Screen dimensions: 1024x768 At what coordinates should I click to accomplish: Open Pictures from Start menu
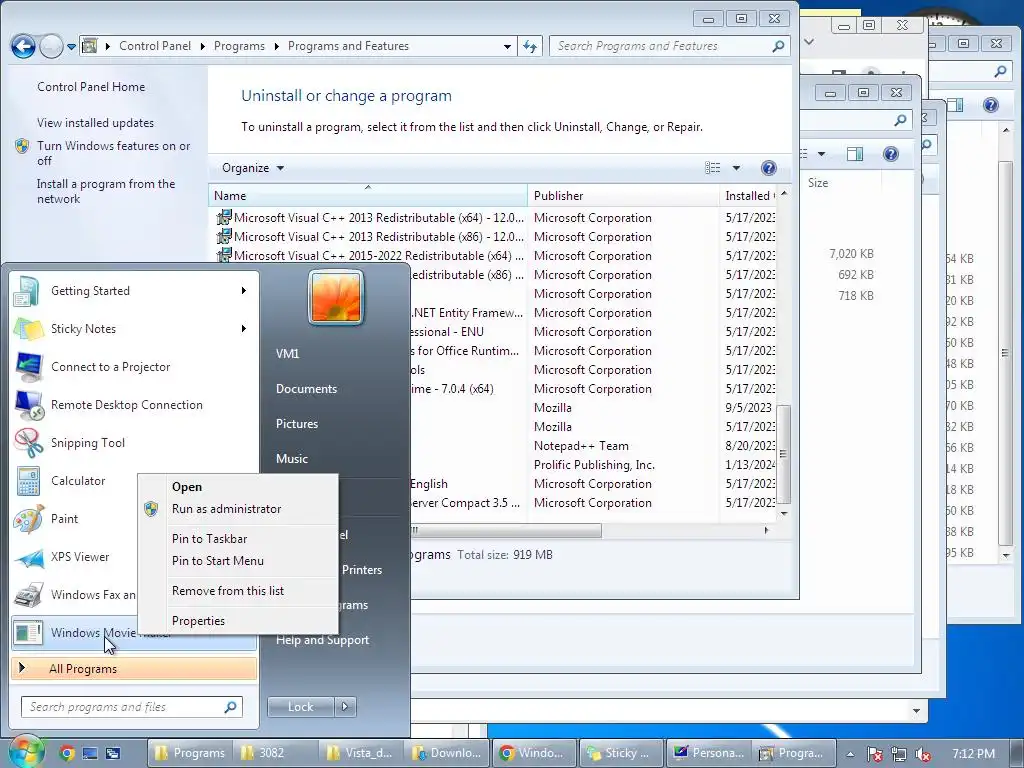click(x=296, y=424)
